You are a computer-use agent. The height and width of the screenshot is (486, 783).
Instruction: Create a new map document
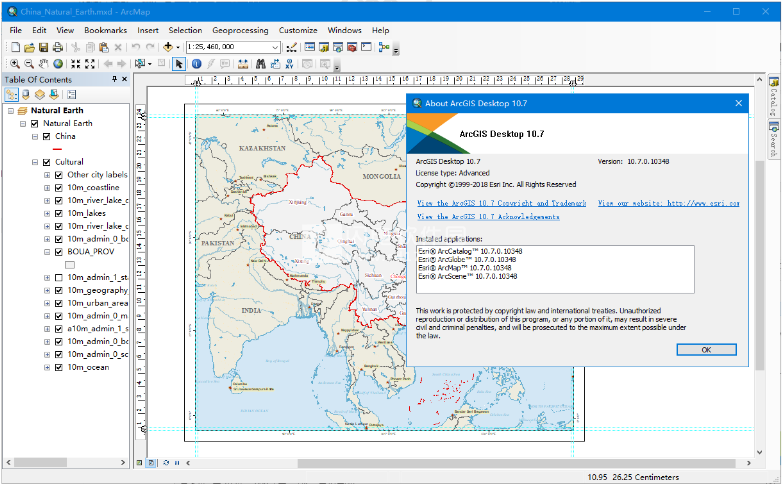click(x=15, y=47)
